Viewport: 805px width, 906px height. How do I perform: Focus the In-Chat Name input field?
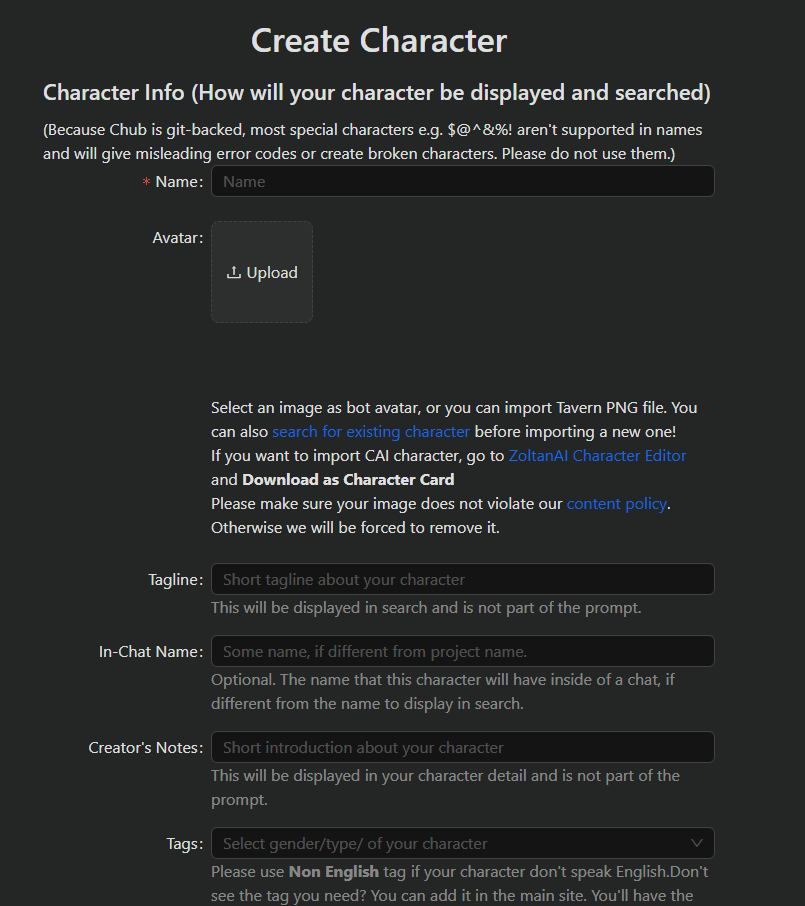pyautogui.click(x=462, y=651)
